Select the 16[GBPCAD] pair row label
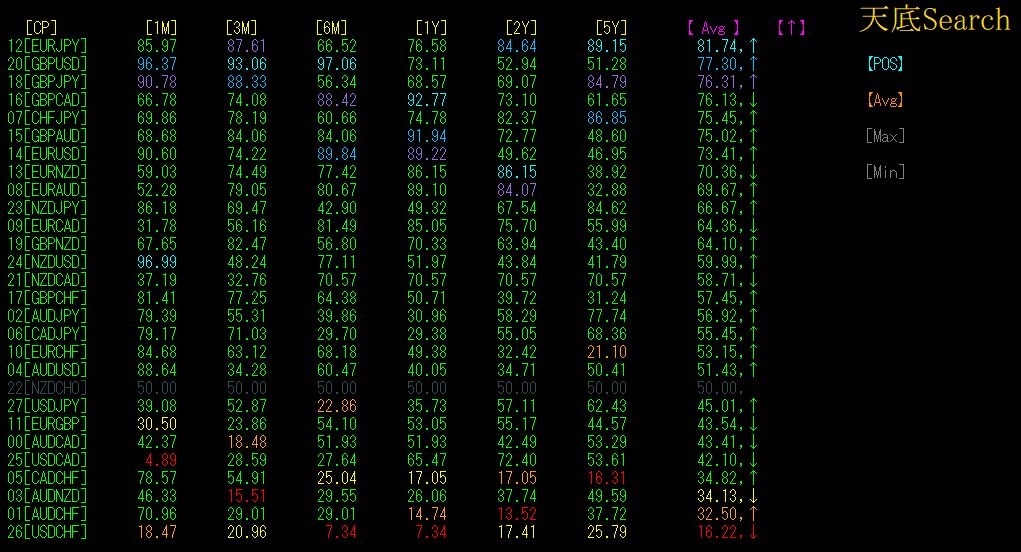 (x=47, y=100)
